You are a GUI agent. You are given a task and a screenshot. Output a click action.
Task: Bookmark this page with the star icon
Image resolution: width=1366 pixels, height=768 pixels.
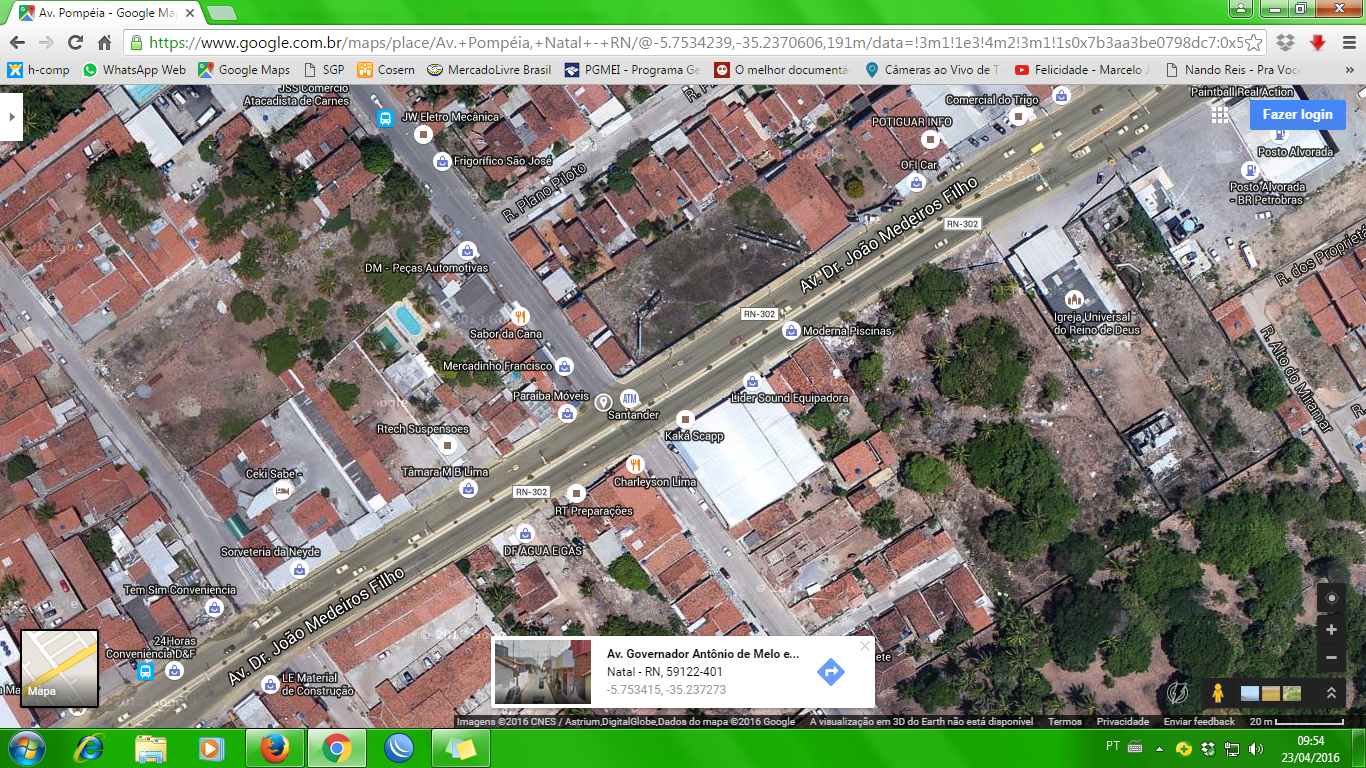(x=1254, y=43)
